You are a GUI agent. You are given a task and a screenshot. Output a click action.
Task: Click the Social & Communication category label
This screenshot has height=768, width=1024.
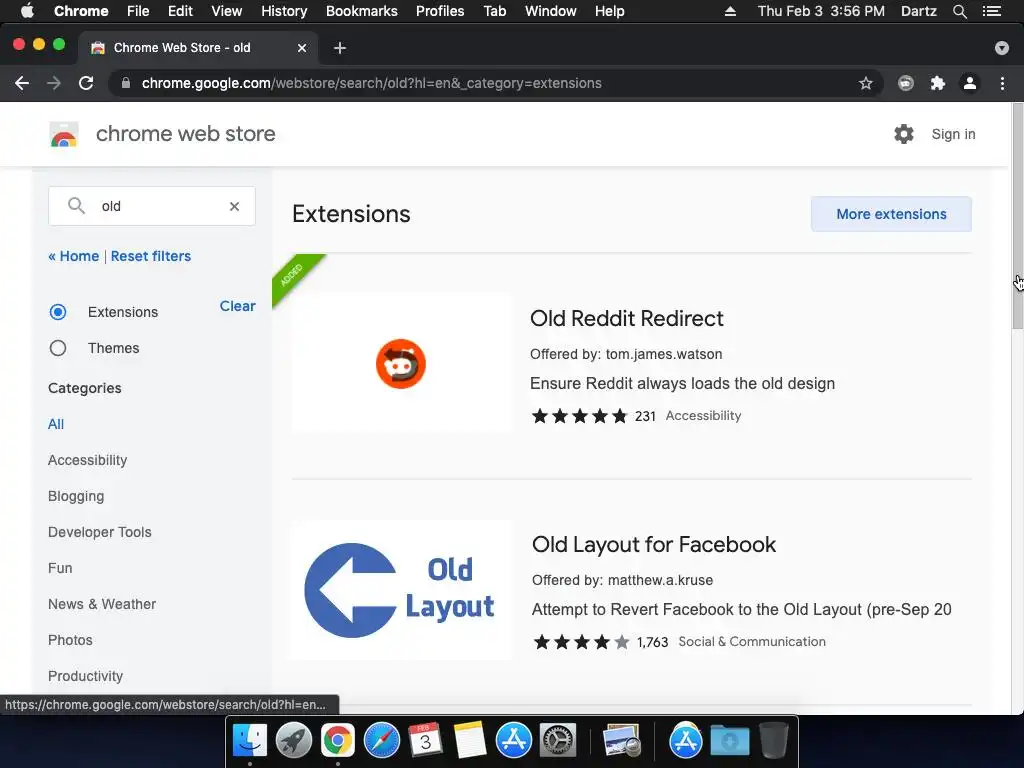[752, 642]
